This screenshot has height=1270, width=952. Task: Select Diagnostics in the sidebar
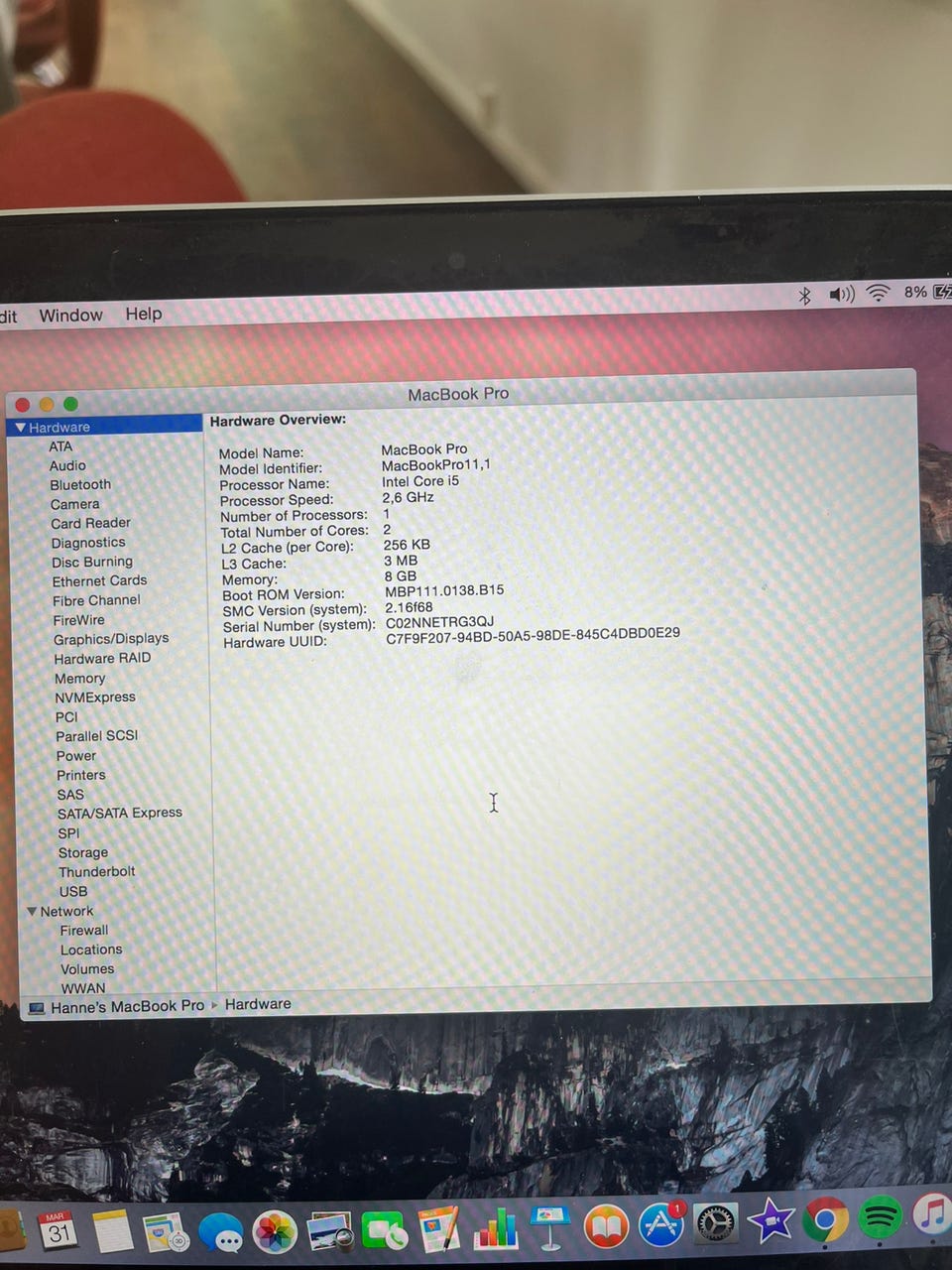coord(88,543)
